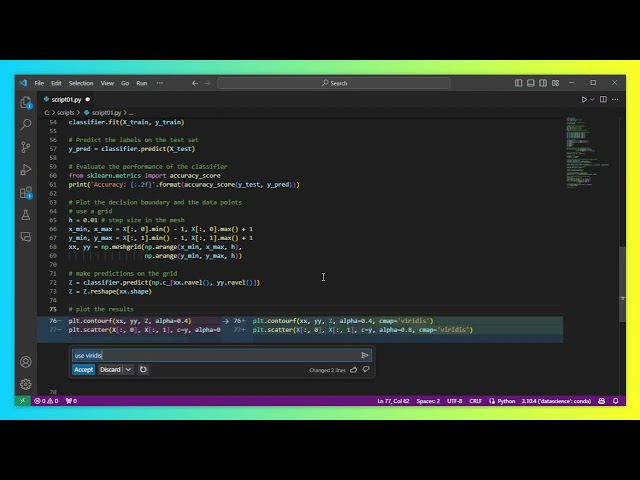
Task: Click line 61 print Accuracy statement
Action: (184, 184)
